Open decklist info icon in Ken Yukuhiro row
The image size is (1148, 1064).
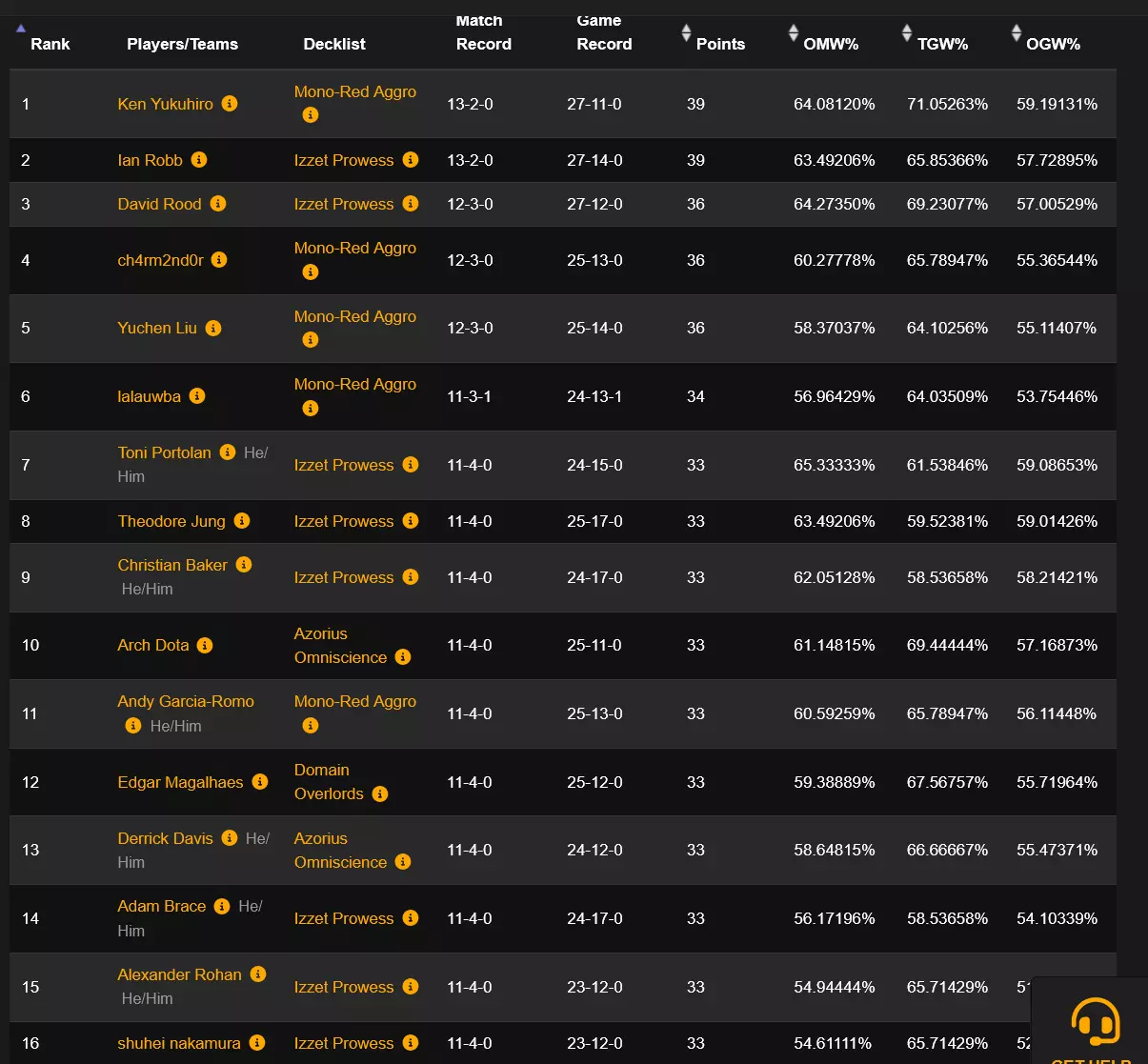[x=311, y=115]
